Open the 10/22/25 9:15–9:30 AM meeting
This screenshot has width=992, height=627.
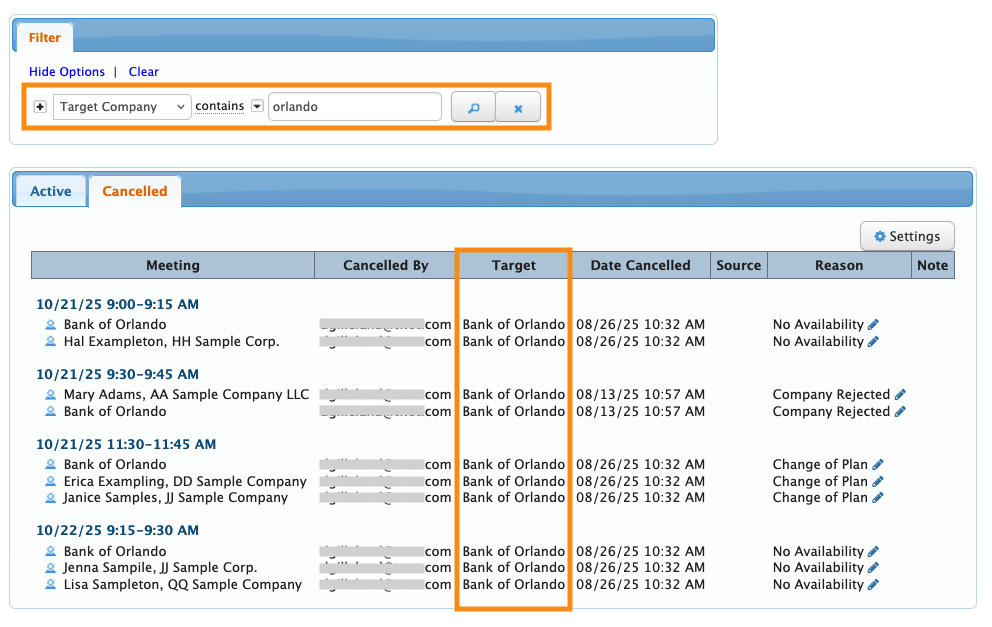point(117,530)
